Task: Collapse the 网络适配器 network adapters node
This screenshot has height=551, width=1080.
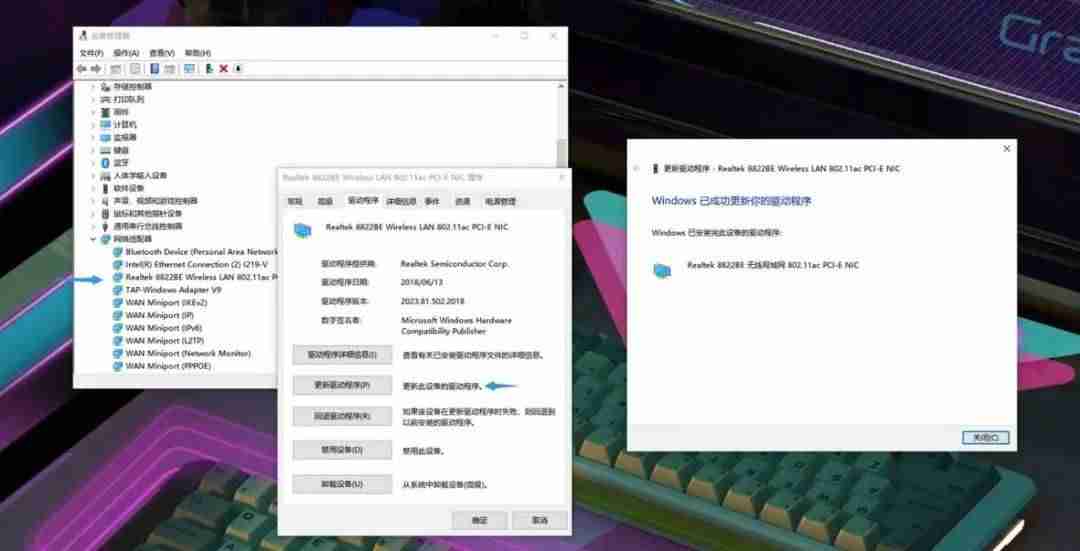Action: pyautogui.click(x=93, y=239)
